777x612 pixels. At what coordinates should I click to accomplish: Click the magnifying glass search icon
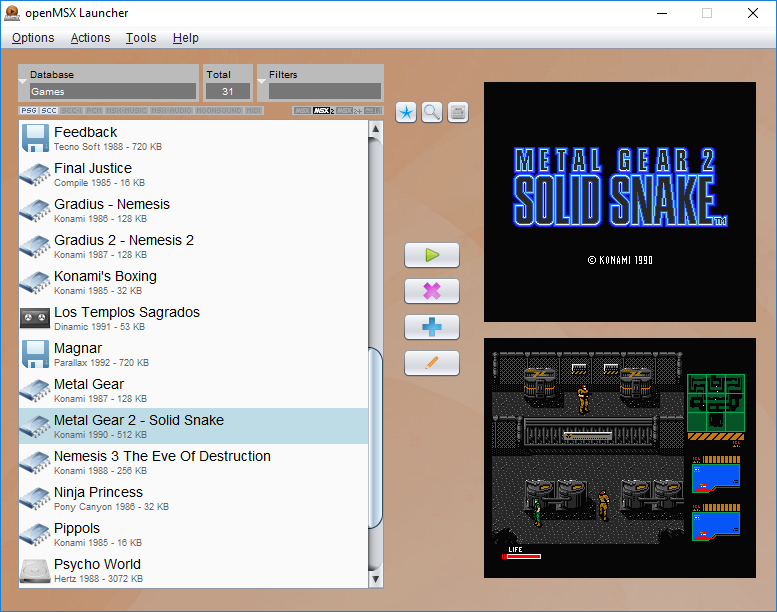[432, 112]
